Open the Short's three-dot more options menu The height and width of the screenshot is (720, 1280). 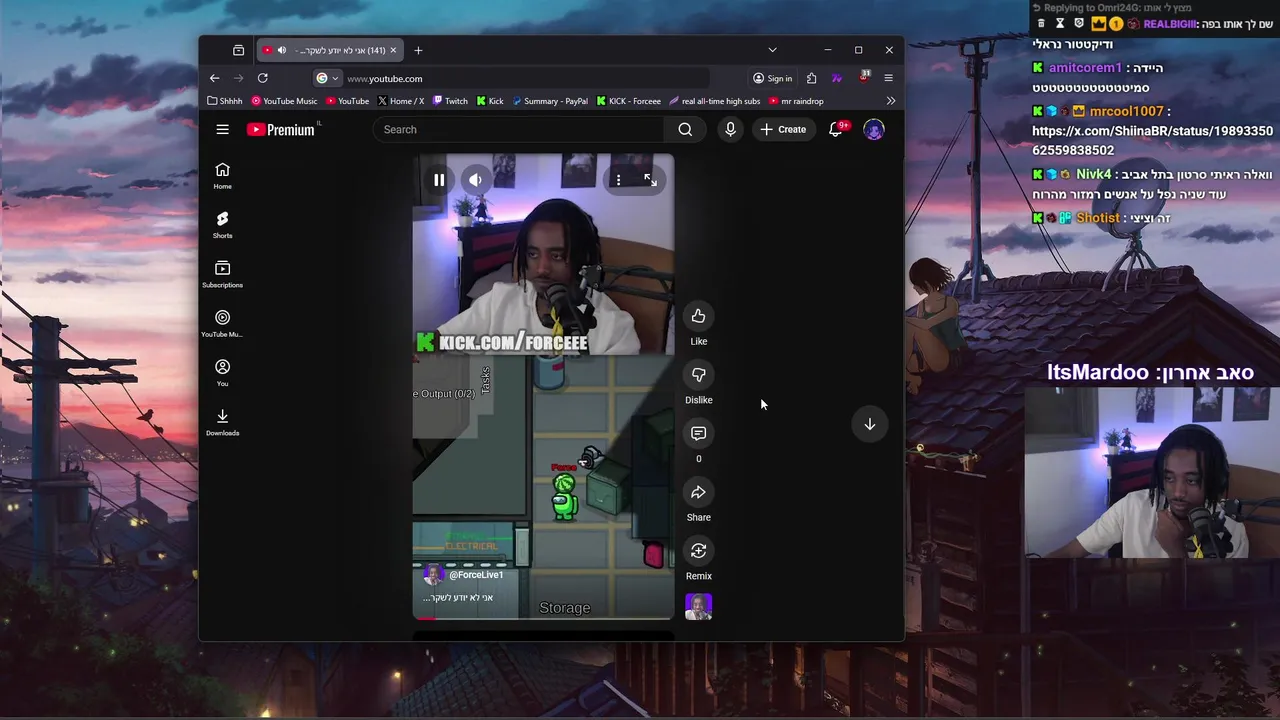[618, 180]
